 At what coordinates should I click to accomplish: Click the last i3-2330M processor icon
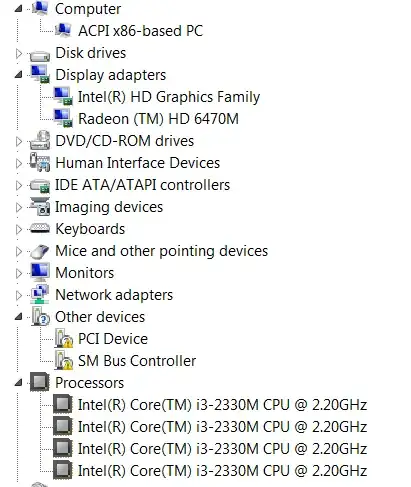coord(63,470)
